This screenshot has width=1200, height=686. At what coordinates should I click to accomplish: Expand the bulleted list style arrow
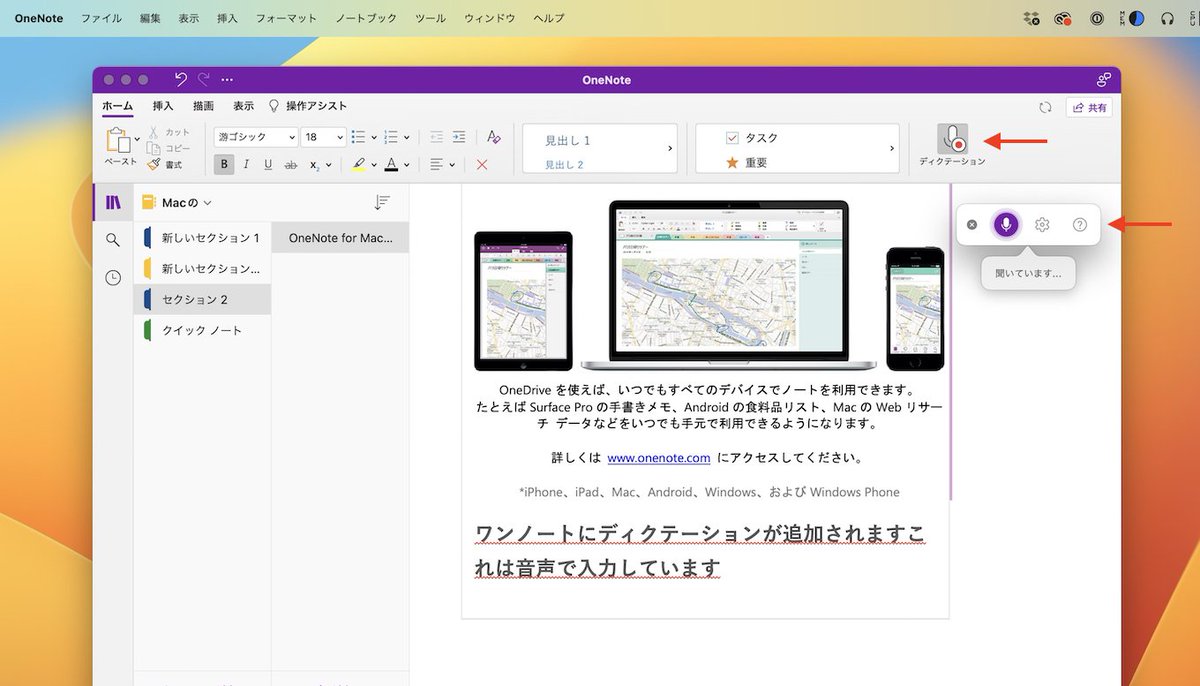374,138
